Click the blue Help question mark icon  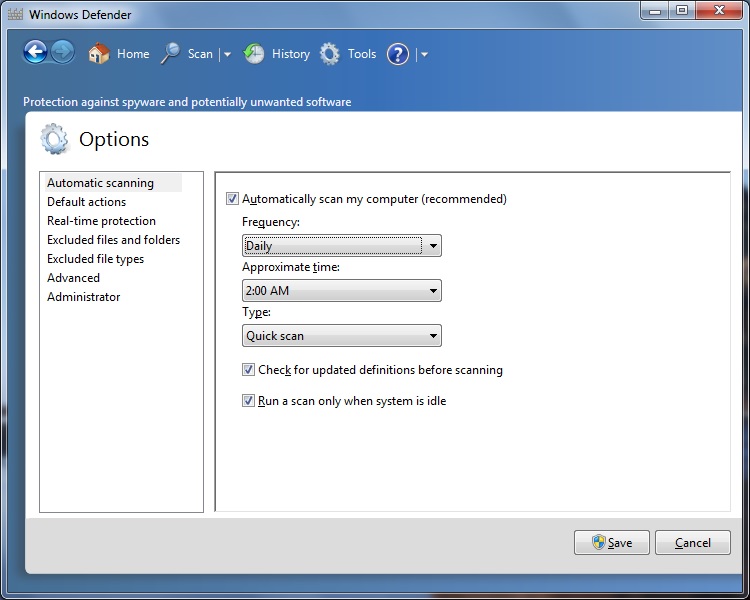click(x=398, y=54)
